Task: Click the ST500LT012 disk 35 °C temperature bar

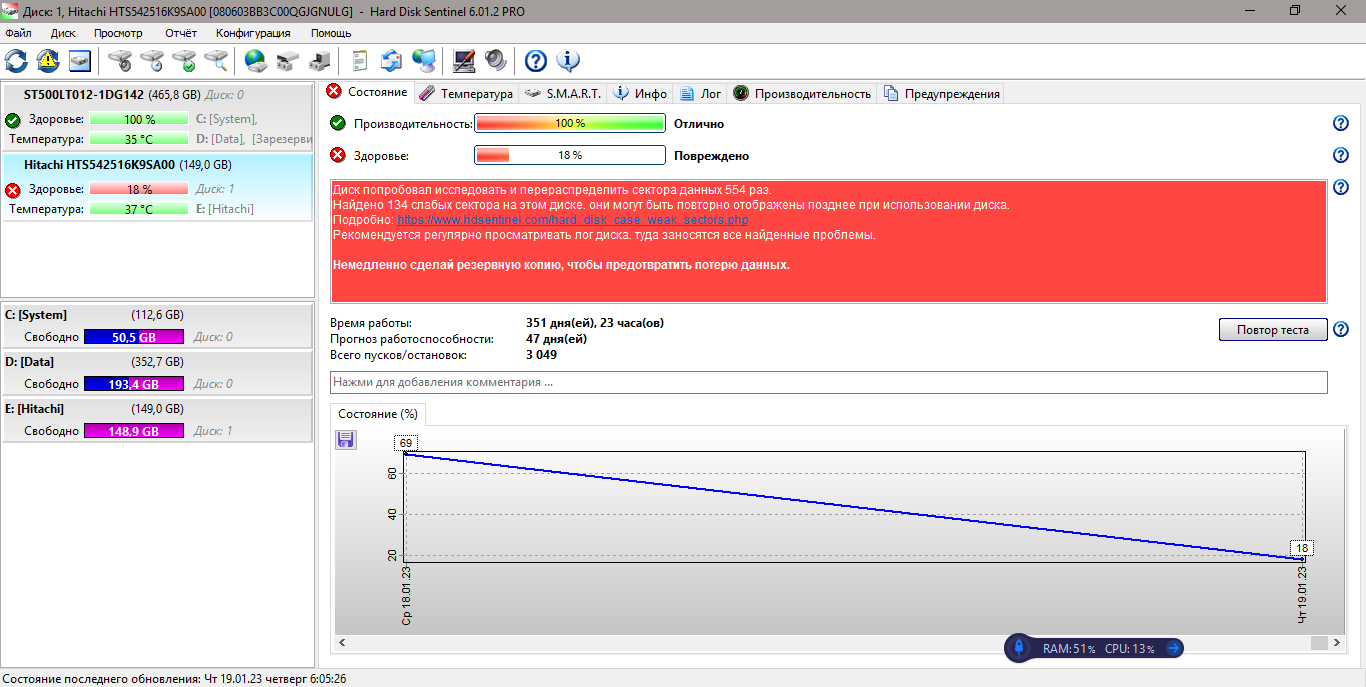Action: (x=138, y=139)
